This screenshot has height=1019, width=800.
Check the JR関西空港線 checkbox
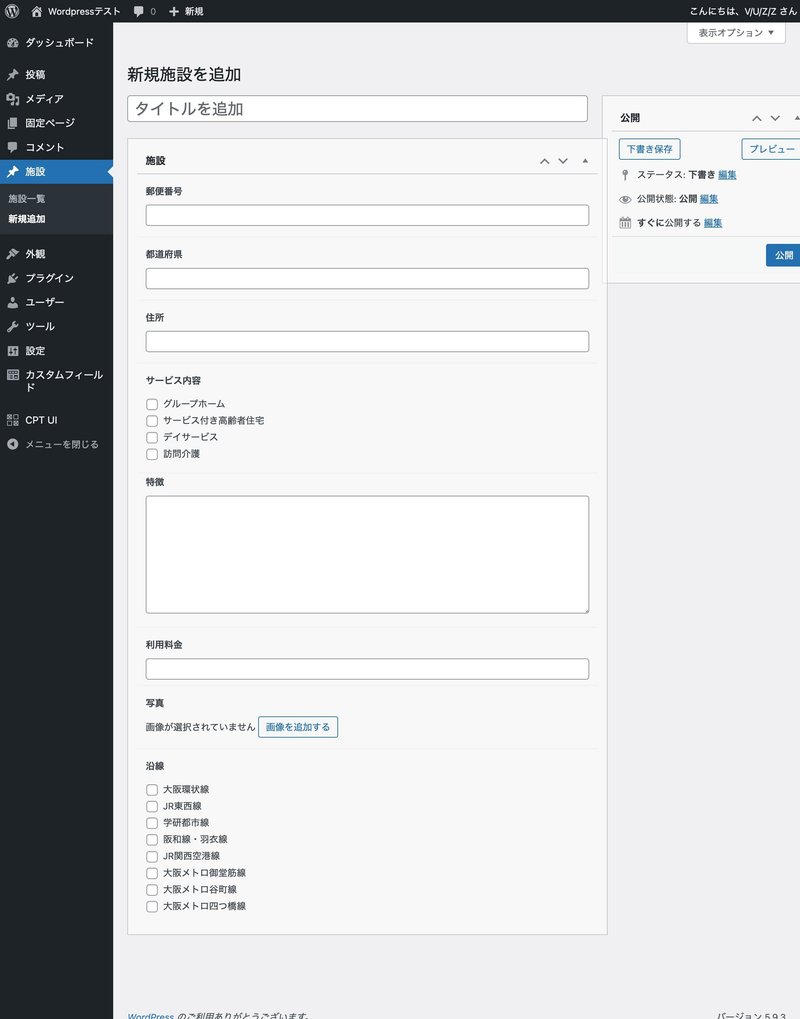152,857
